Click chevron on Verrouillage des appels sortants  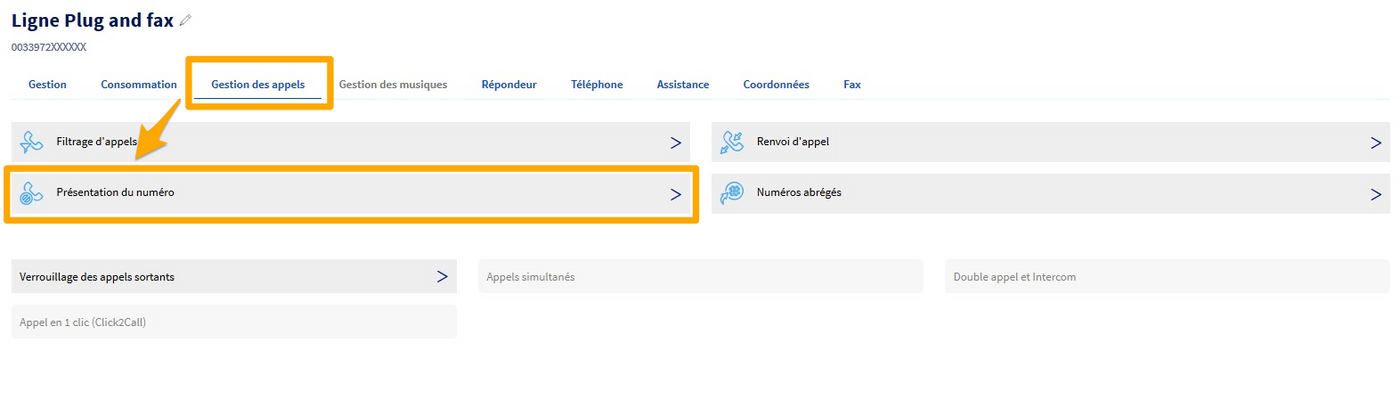click(x=442, y=277)
